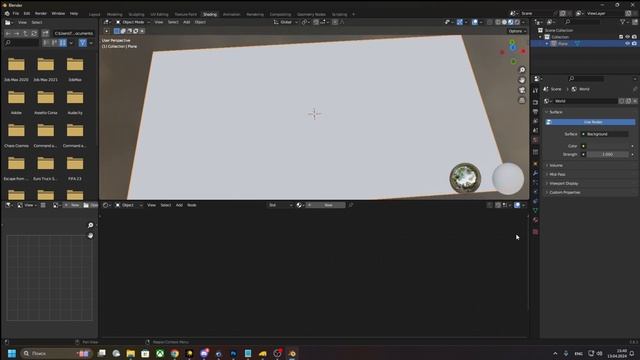Open the viewport shading options dropdown arrow
This screenshot has height=360, width=640.
pos(524,22)
